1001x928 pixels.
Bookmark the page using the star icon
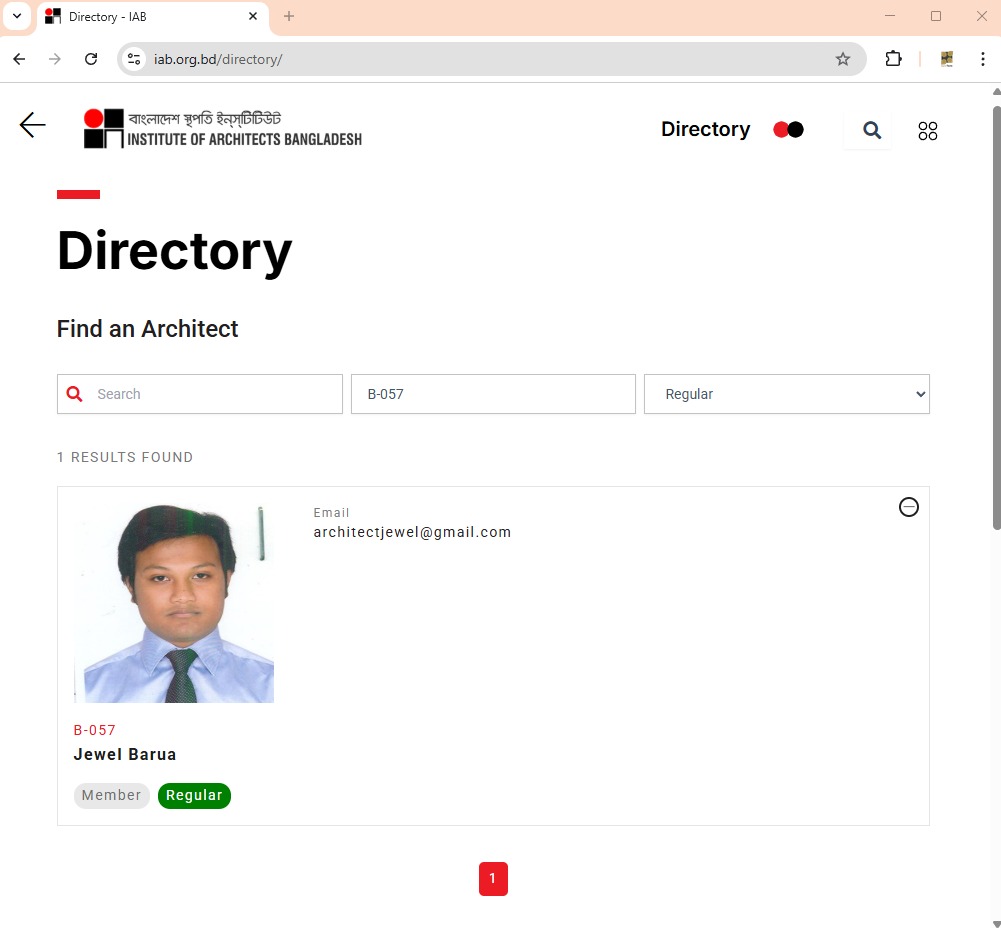pos(843,59)
